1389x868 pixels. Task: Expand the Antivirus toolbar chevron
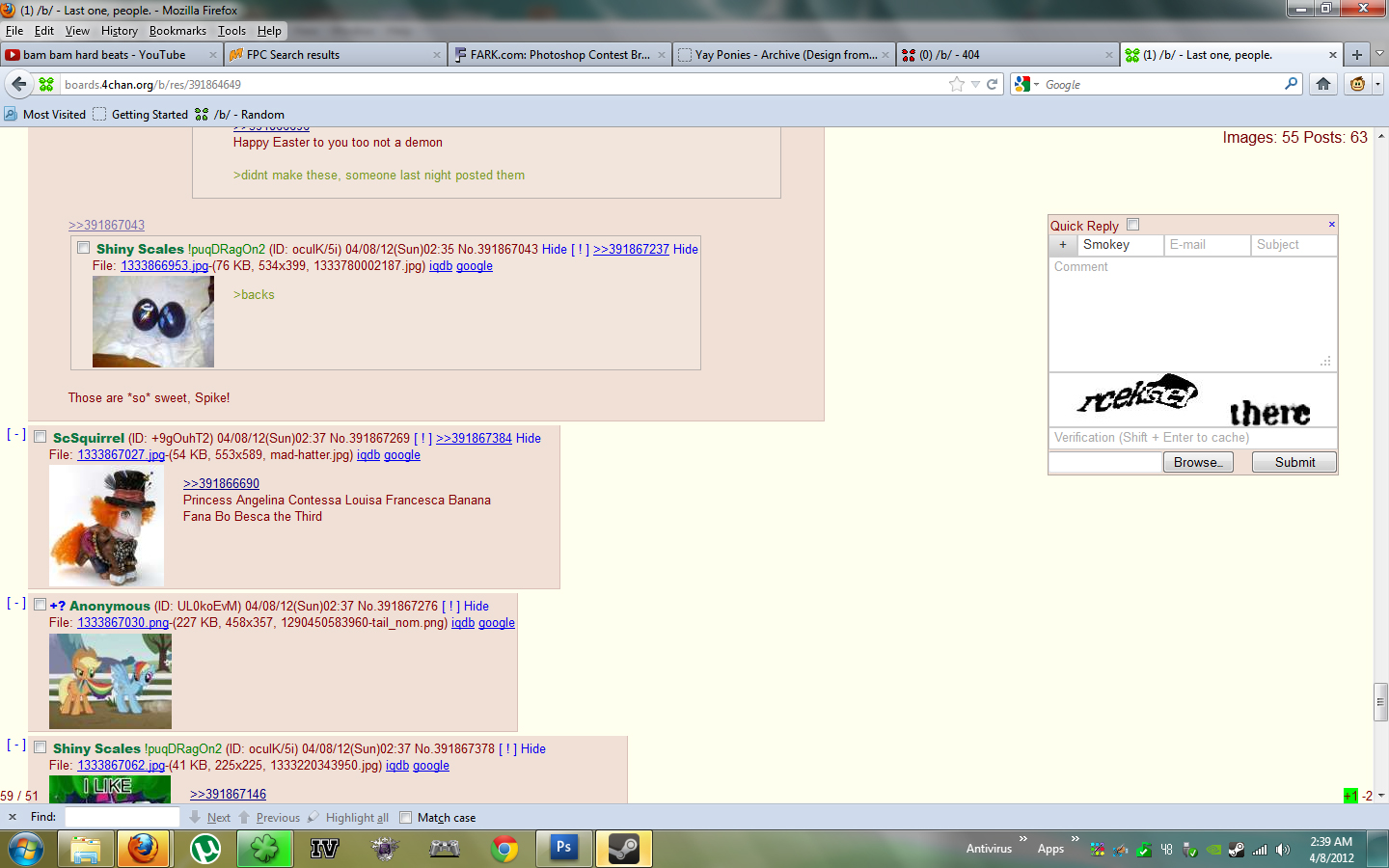[1023, 839]
